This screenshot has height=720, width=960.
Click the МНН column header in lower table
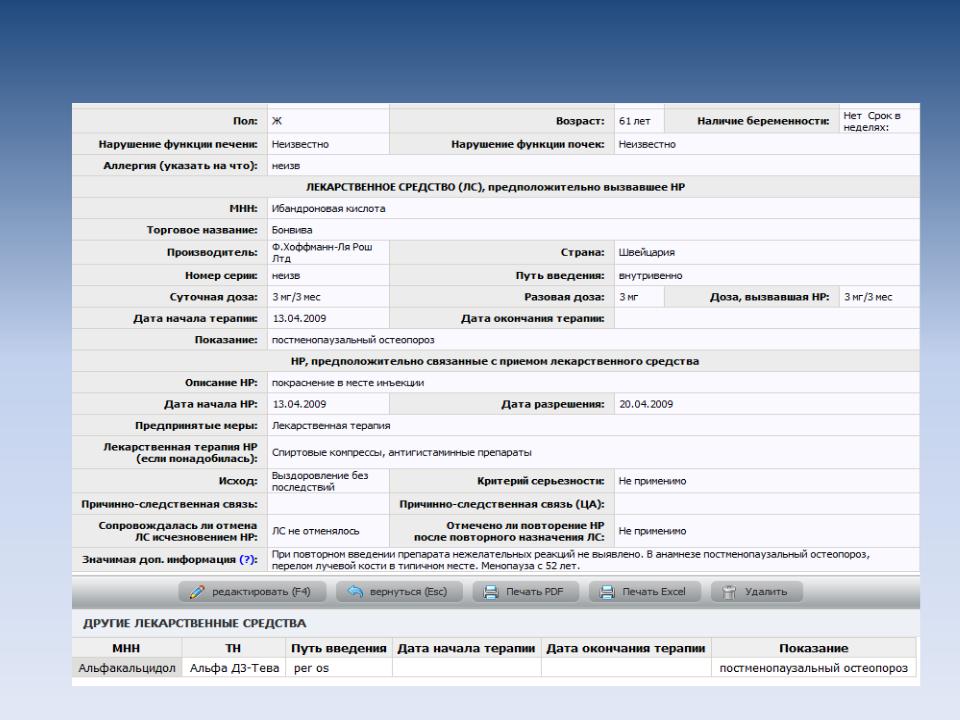[x=126, y=649]
